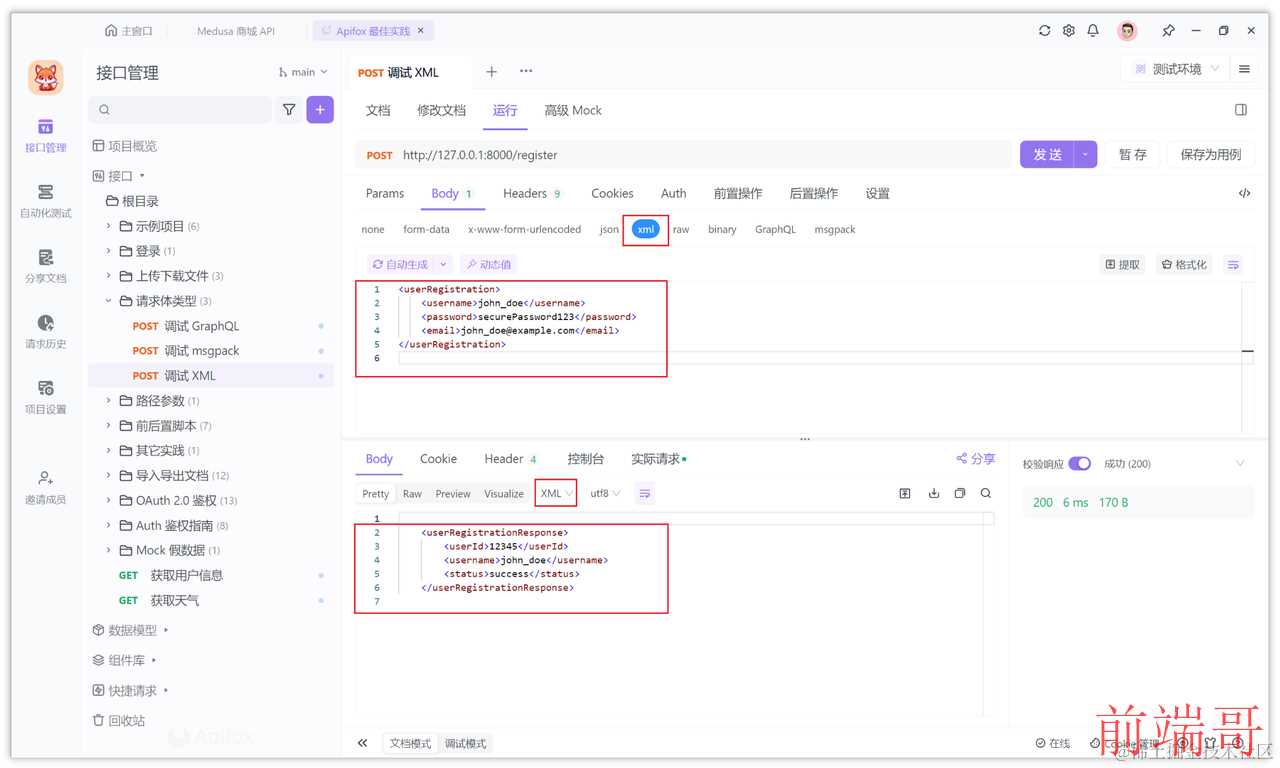Click the refresh icon in title bar
1280x768 pixels.
[x=1044, y=31]
